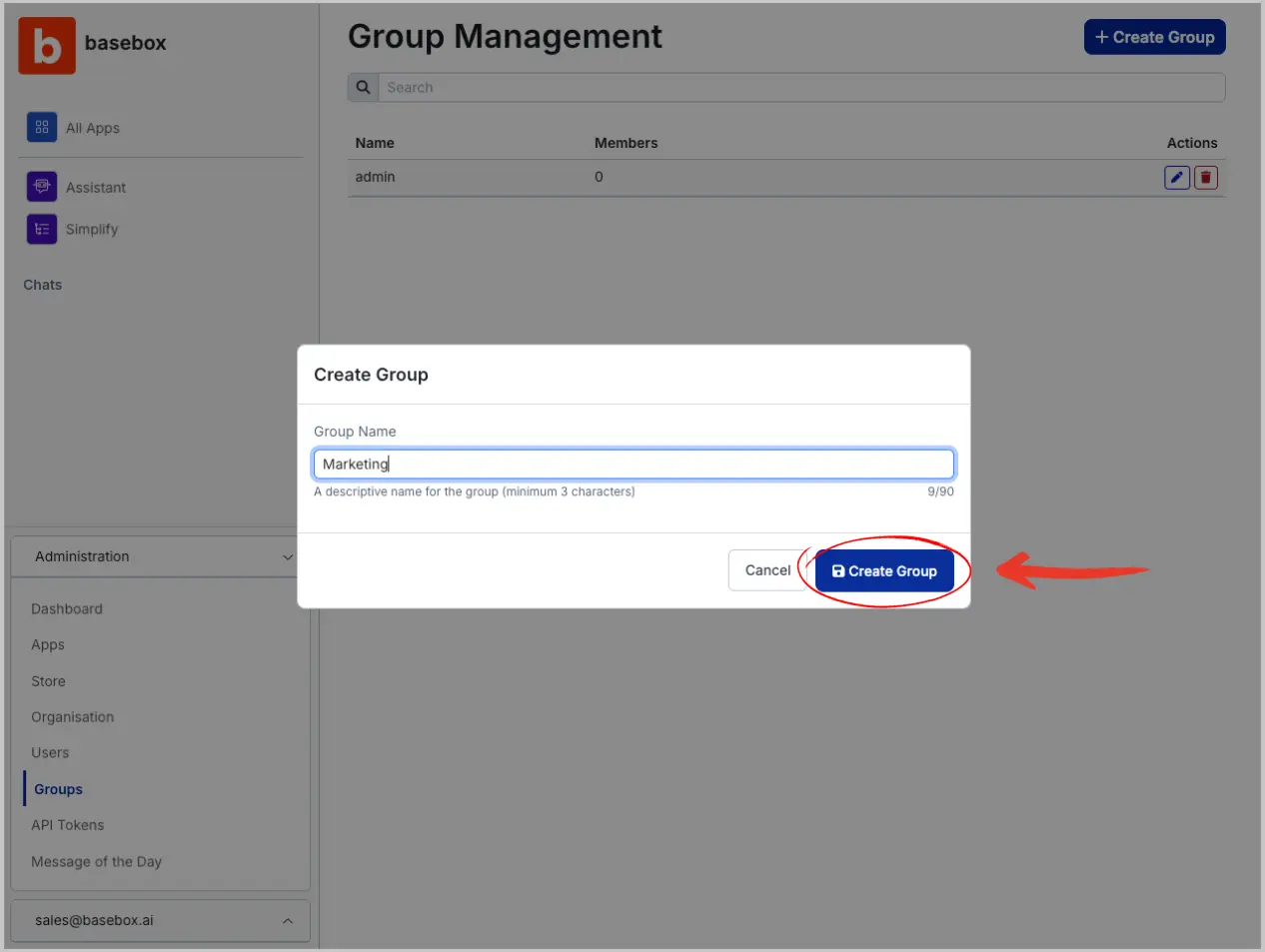Open the Simplify app icon

pos(42,229)
